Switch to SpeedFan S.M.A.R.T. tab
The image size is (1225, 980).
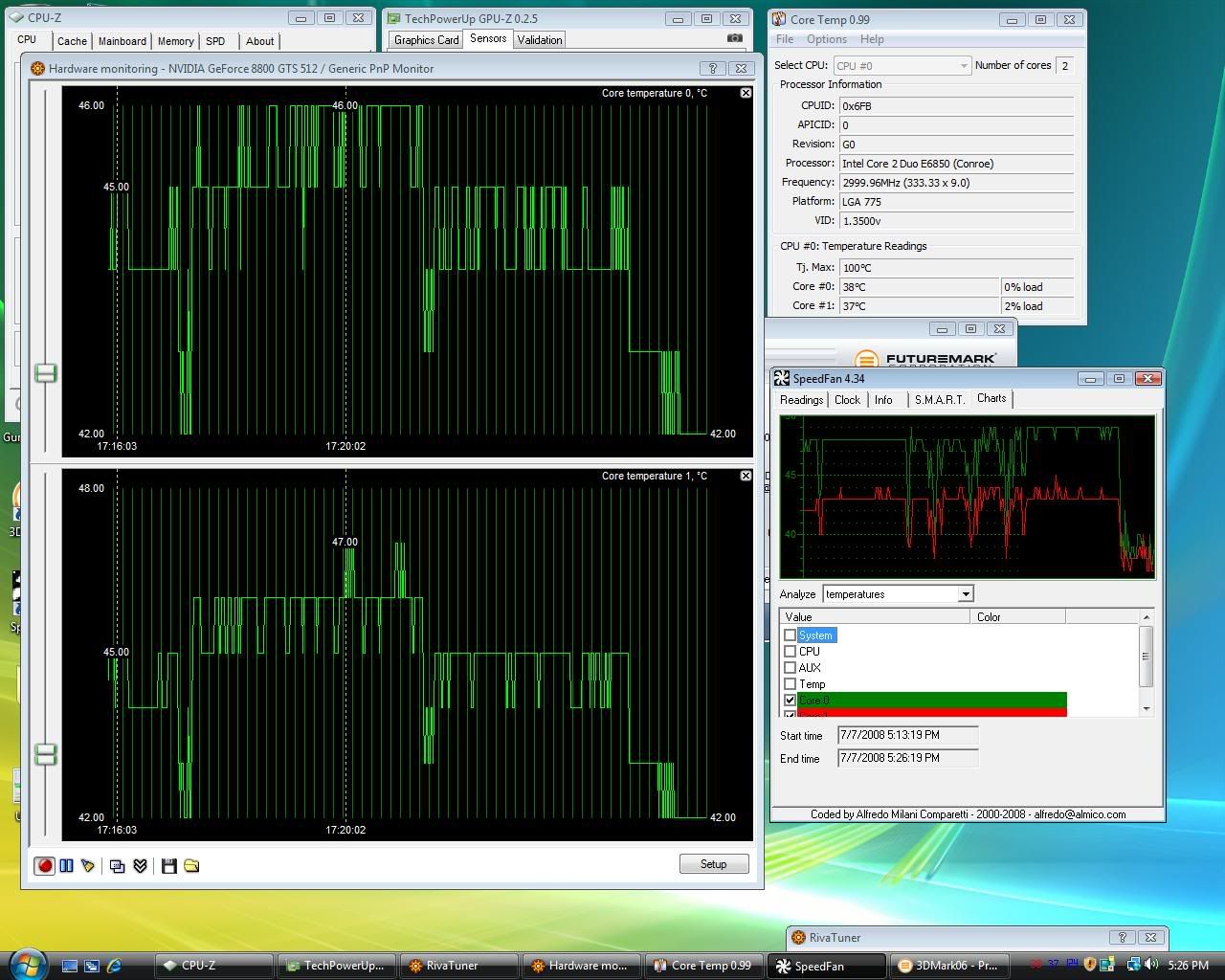tap(940, 400)
